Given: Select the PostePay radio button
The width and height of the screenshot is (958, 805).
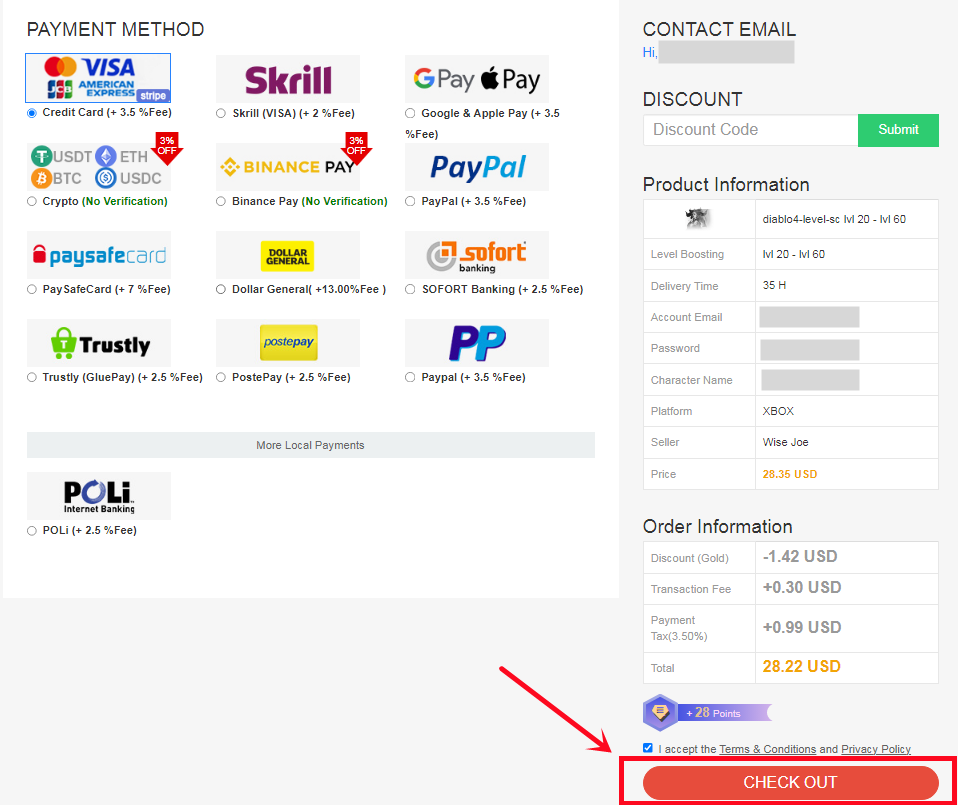Looking at the screenshot, I should click(x=221, y=377).
